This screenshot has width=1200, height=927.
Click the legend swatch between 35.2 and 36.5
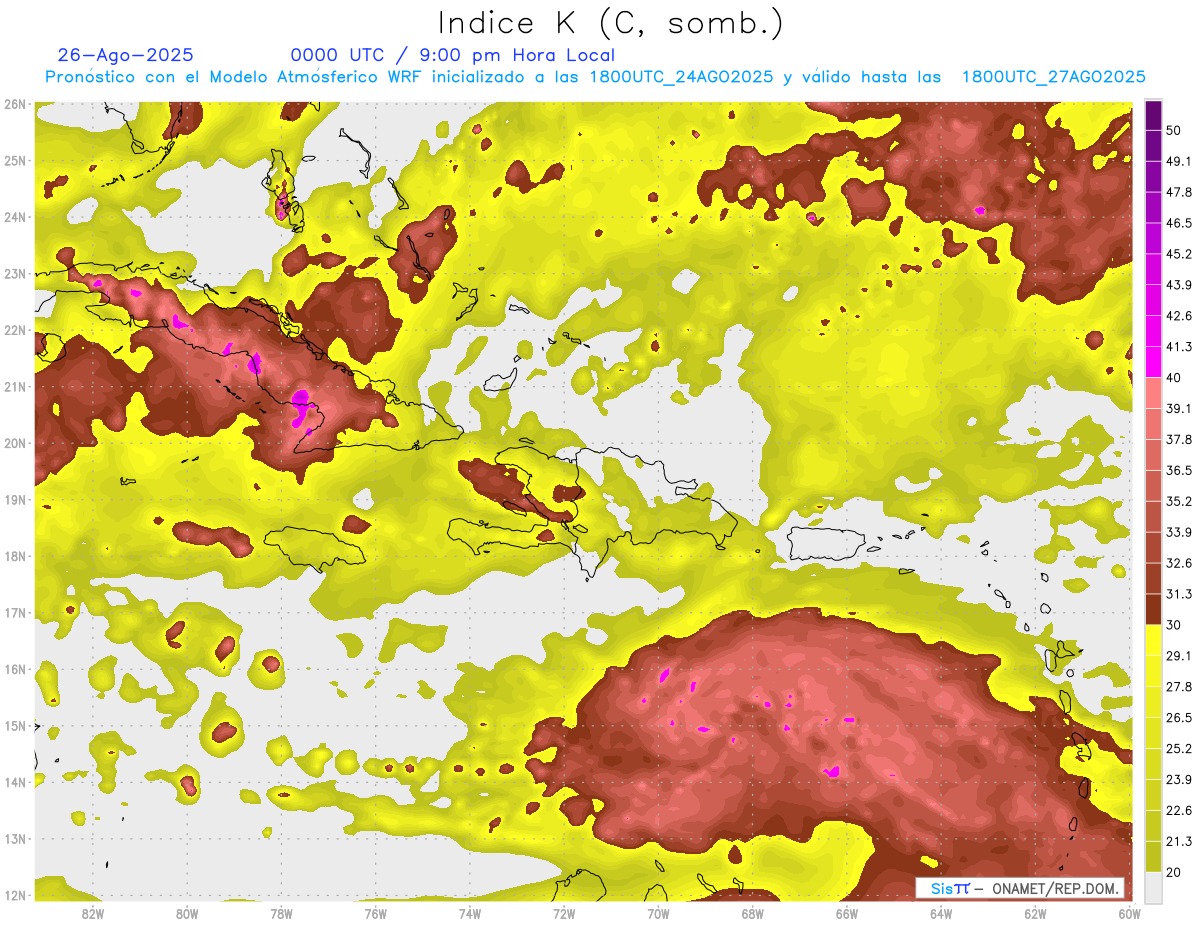1153,485
